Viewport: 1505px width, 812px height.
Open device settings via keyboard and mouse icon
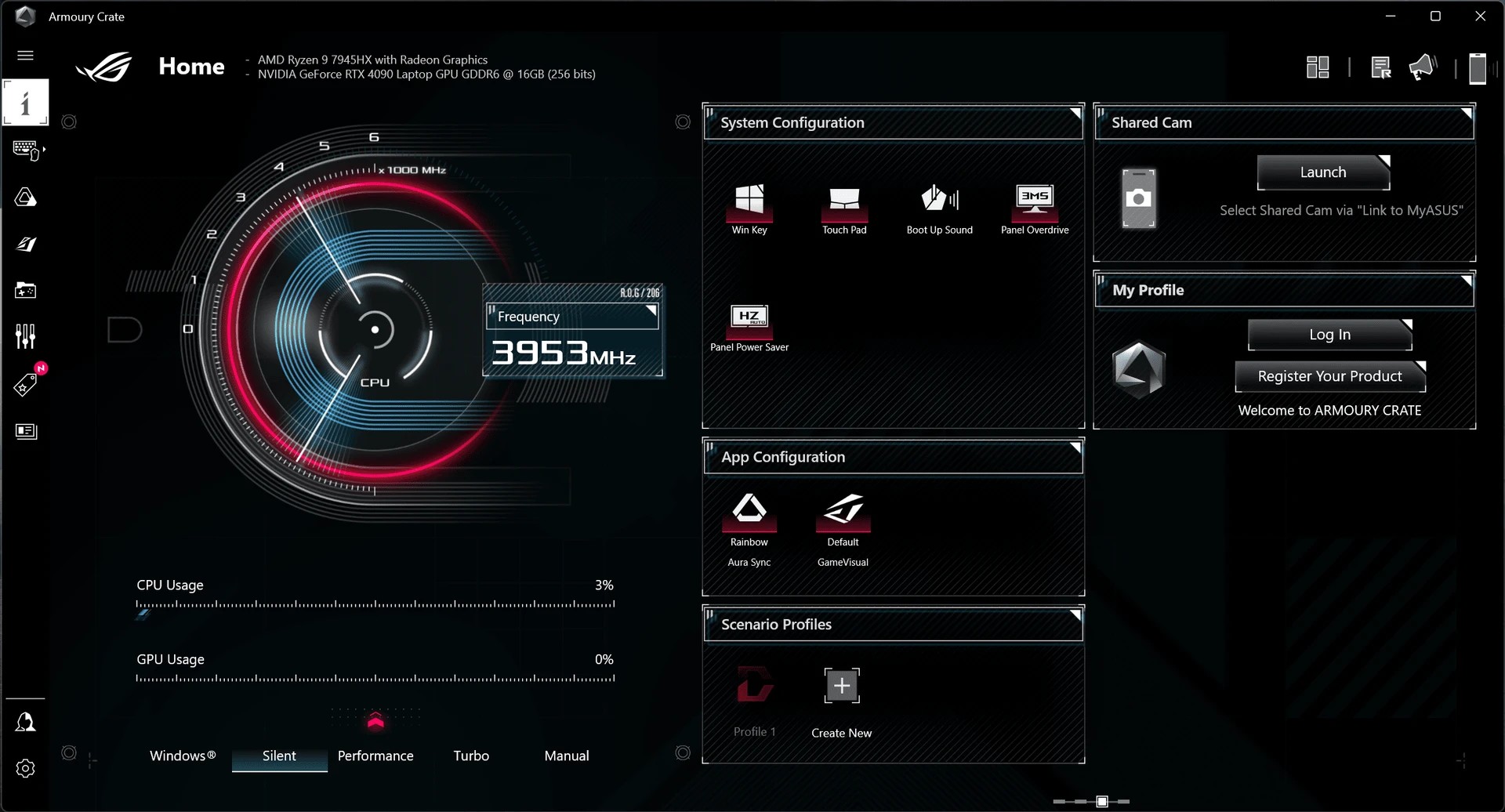point(26,150)
